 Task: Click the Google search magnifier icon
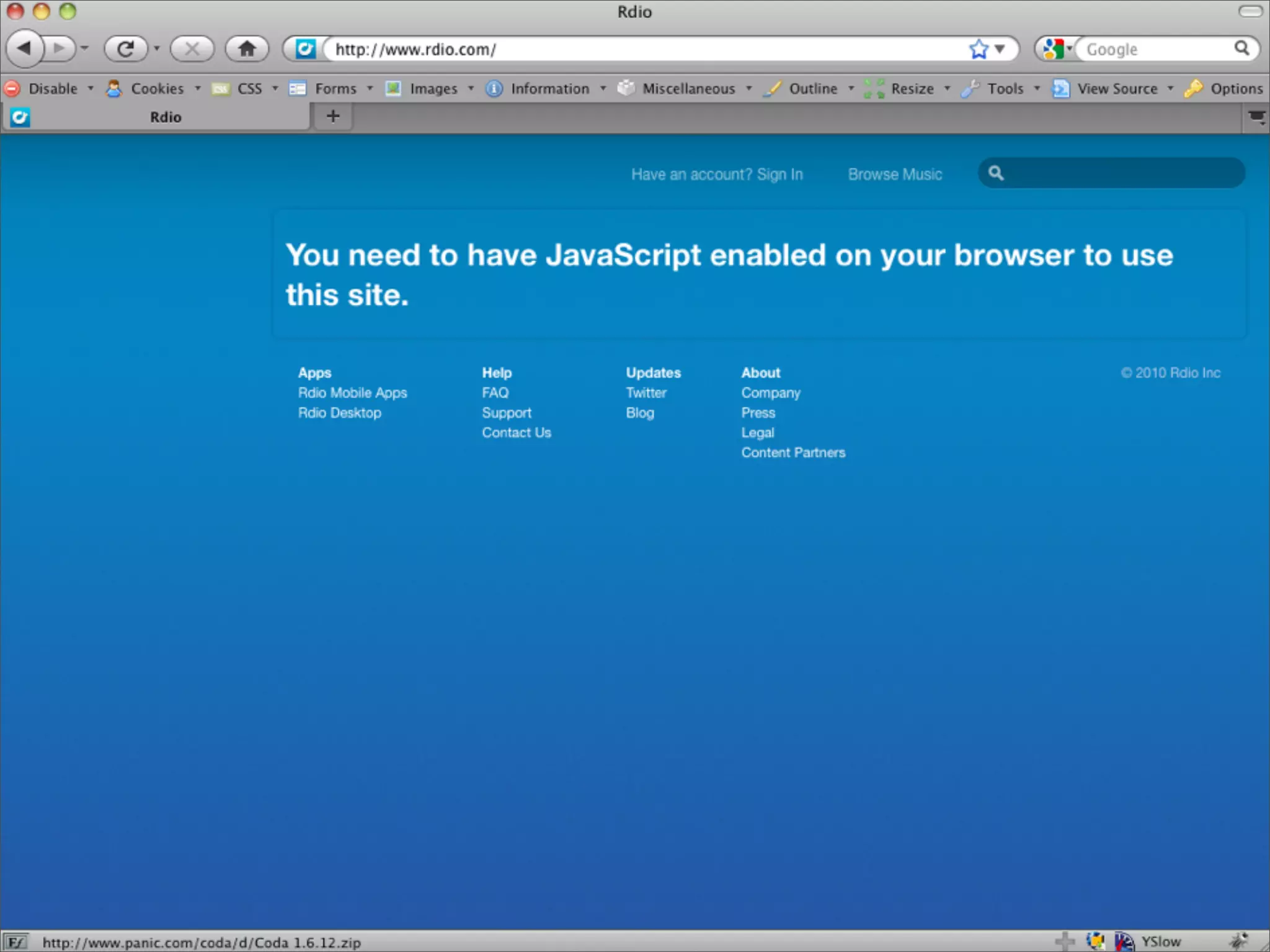coord(1241,48)
